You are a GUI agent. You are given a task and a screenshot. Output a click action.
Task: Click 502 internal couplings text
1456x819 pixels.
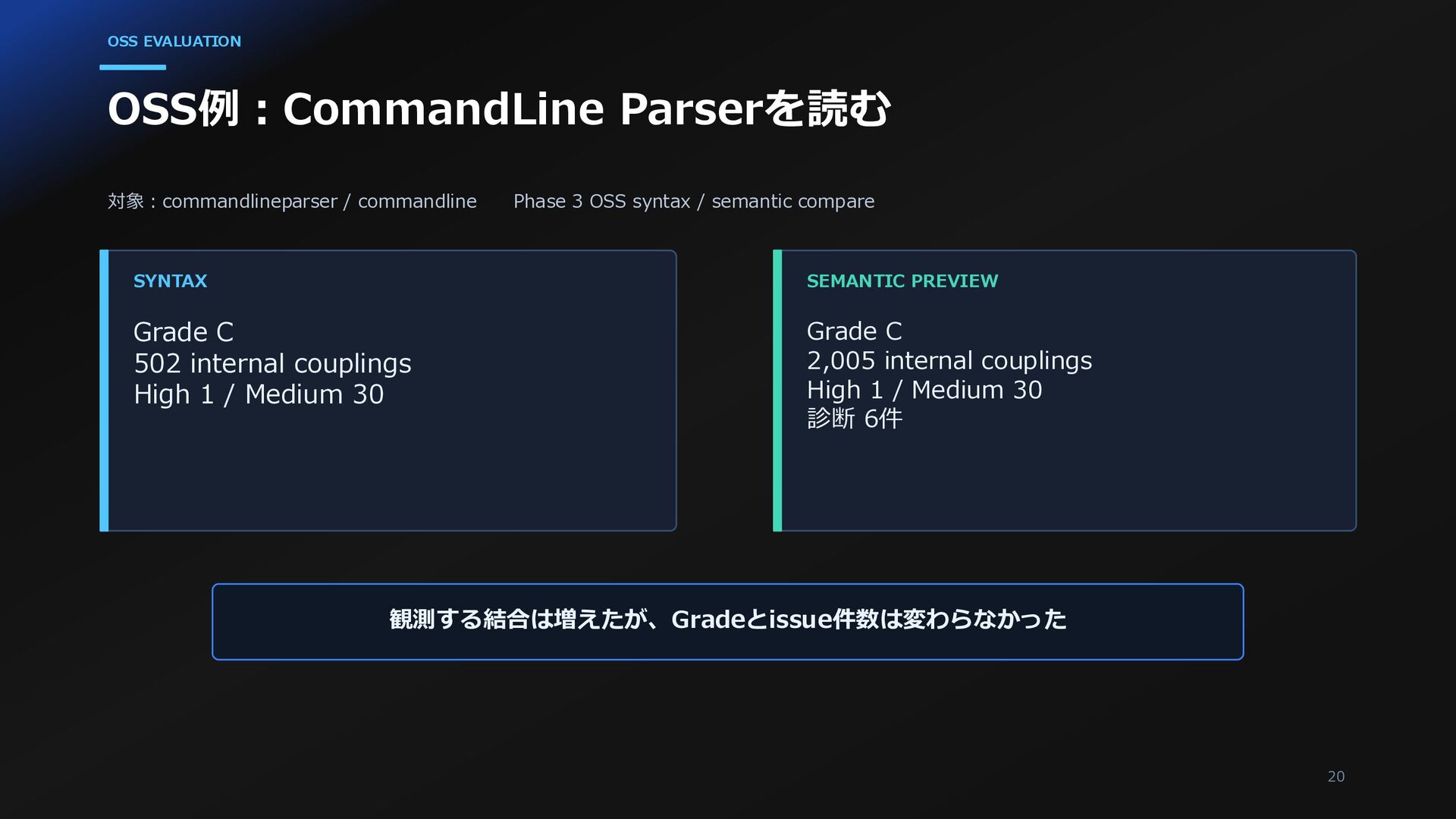click(272, 364)
